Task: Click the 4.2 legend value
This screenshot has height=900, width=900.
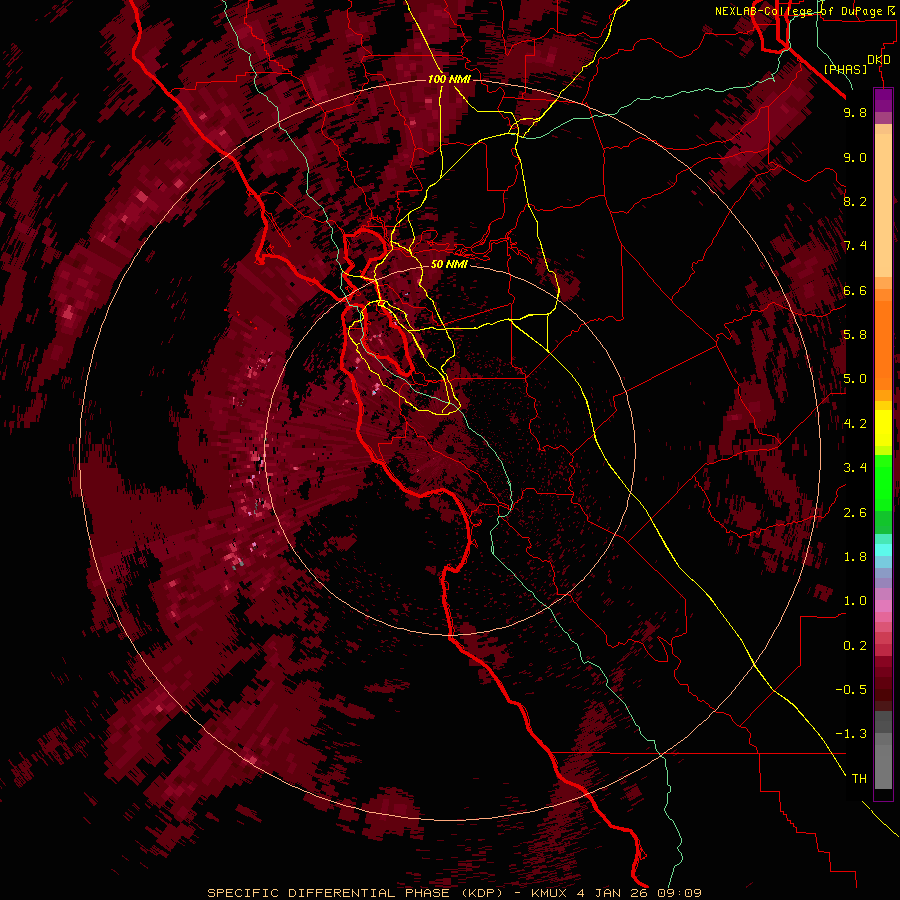Action: coord(855,424)
